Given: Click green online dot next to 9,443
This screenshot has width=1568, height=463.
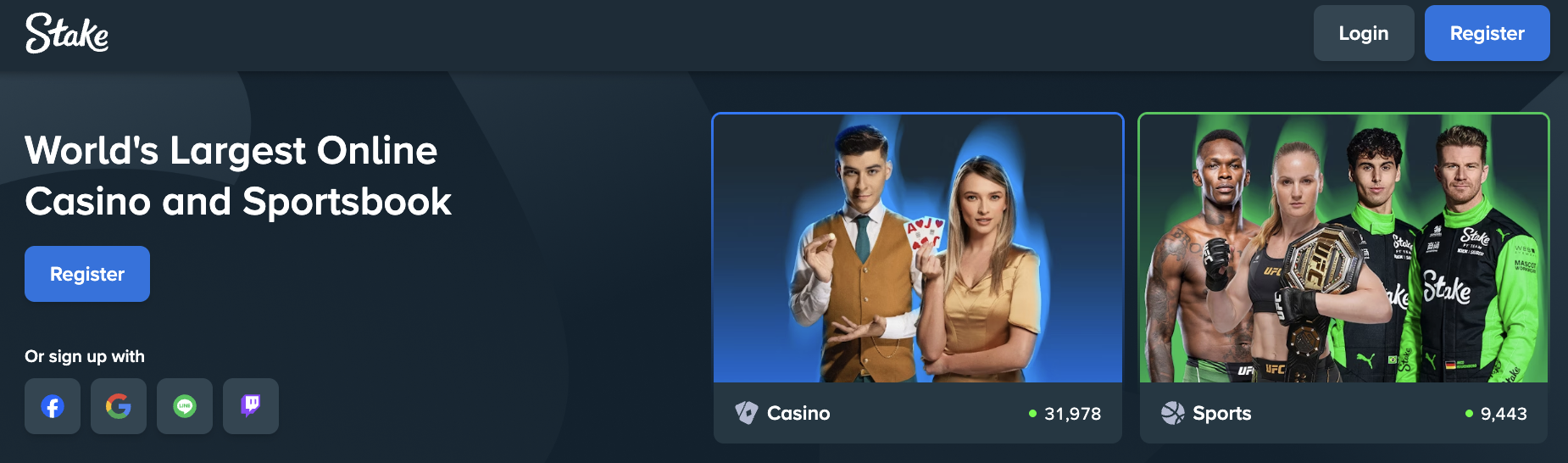Looking at the screenshot, I should pos(1469,414).
